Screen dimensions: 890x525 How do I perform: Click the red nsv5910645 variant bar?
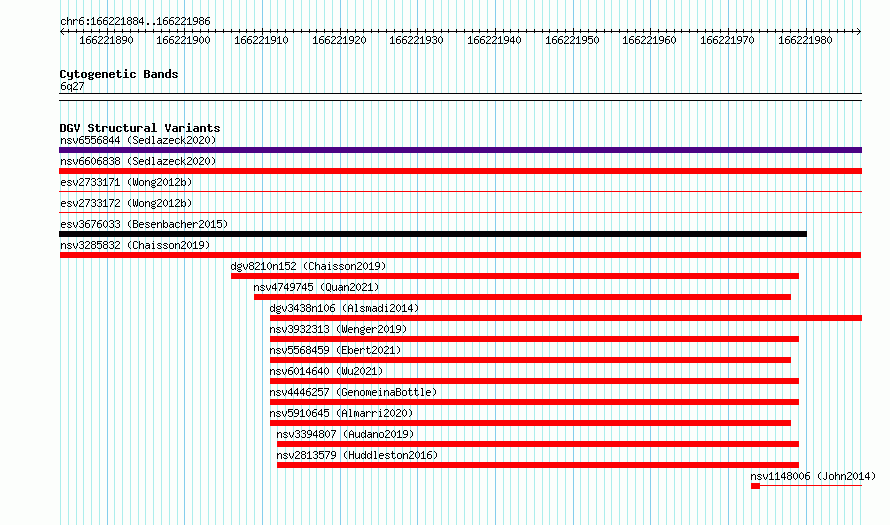coord(530,423)
